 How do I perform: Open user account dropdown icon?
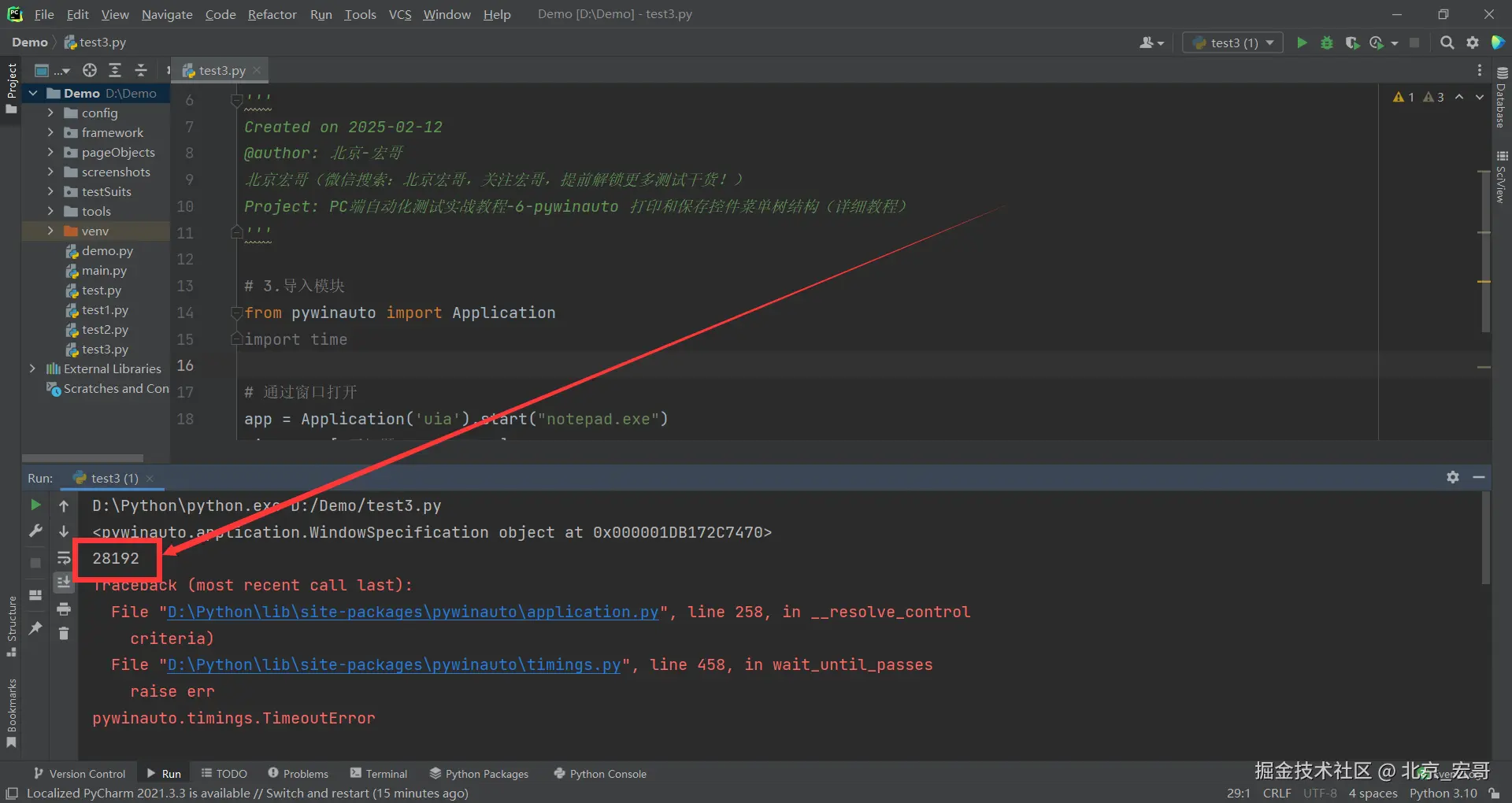[x=1151, y=43]
